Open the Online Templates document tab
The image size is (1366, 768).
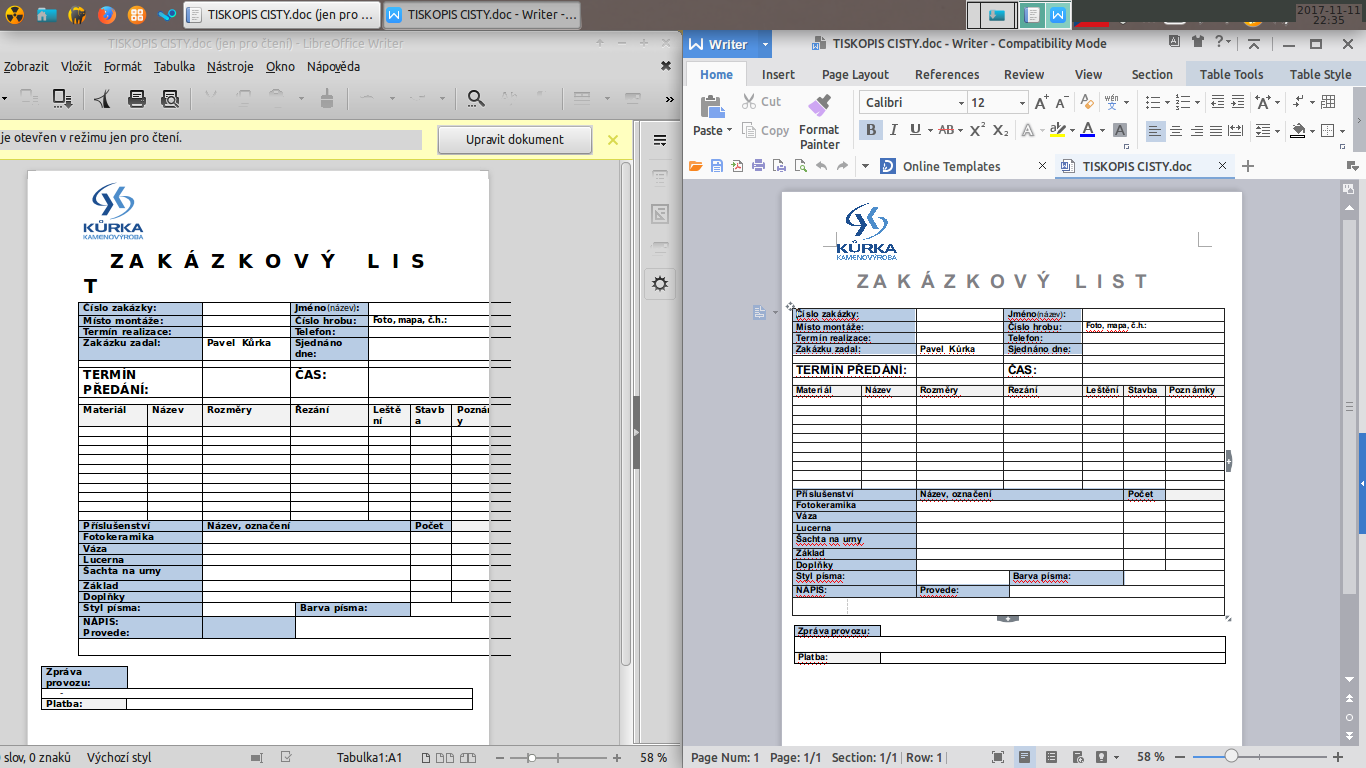tap(950, 166)
